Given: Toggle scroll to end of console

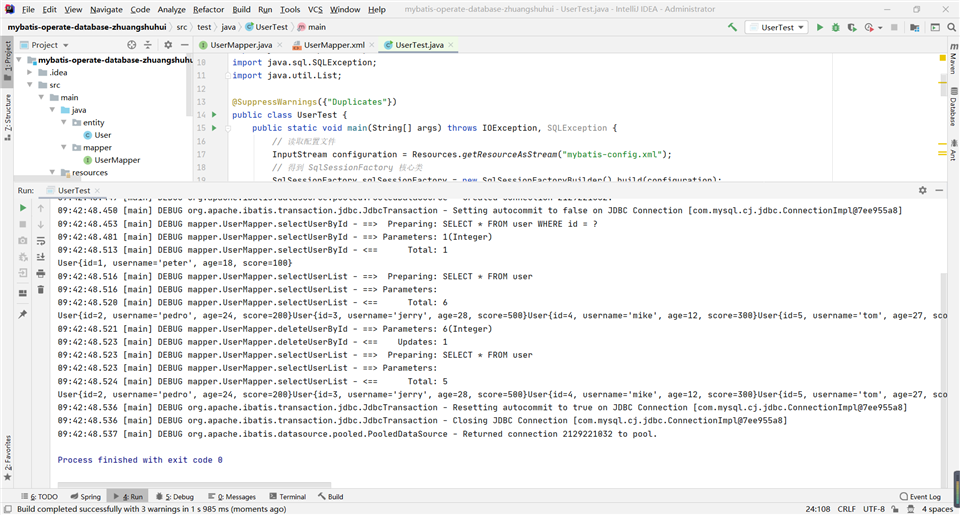Looking at the screenshot, I should [40, 257].
